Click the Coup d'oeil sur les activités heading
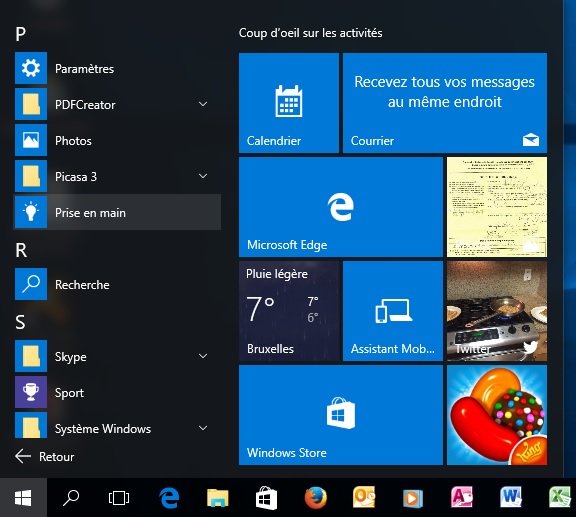Viewport: 576px width, 517px height. click(x=310, y=33)
